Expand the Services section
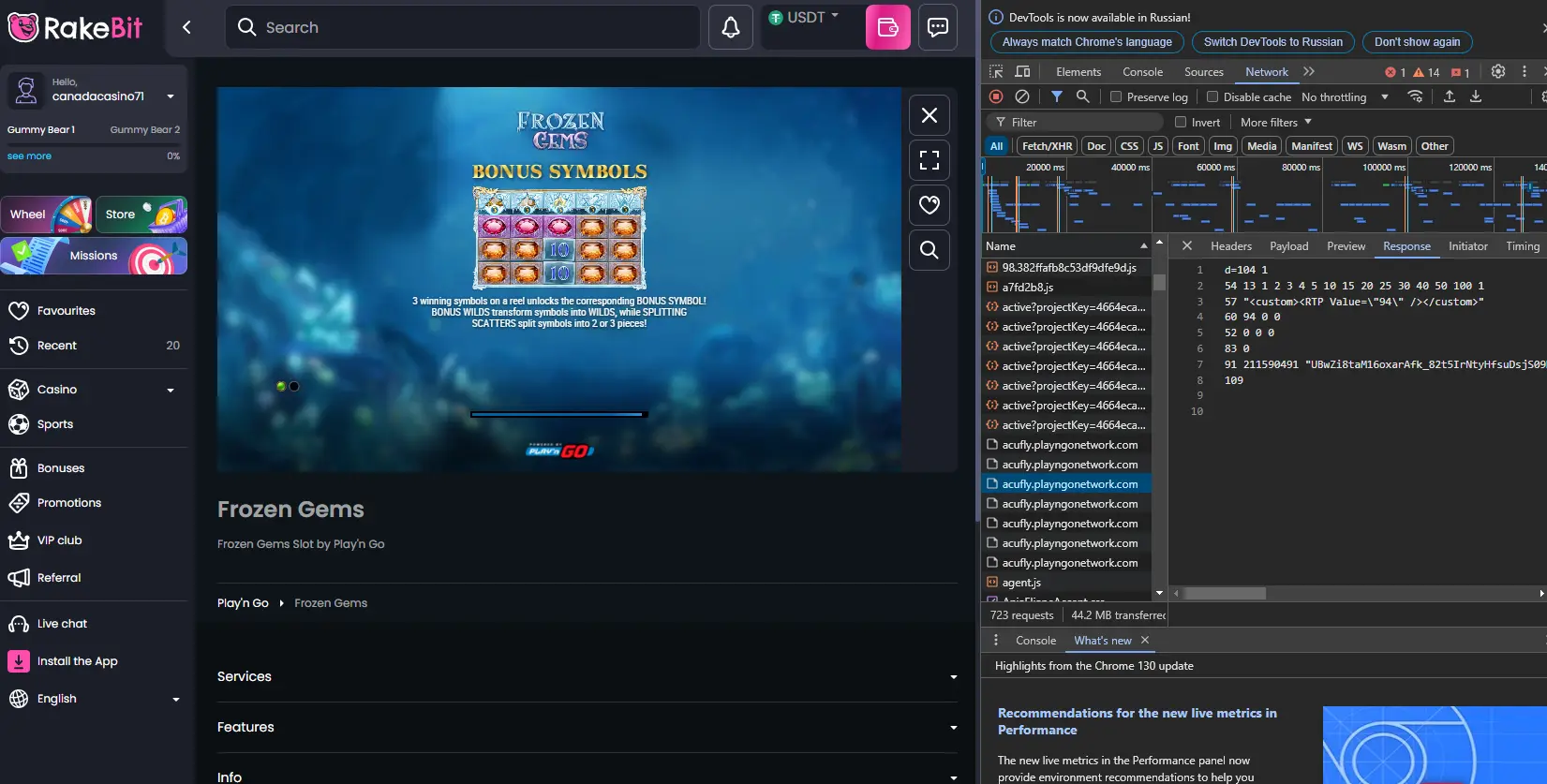 coord(587,676)
